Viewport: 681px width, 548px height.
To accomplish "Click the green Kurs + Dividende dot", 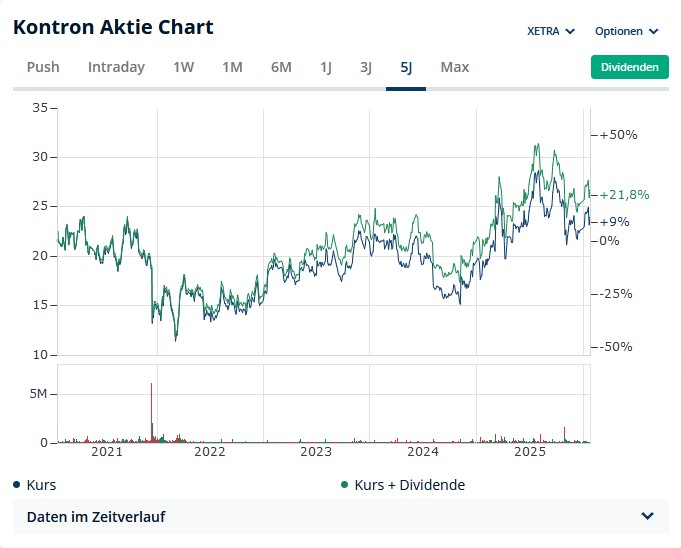I will 345,485.
